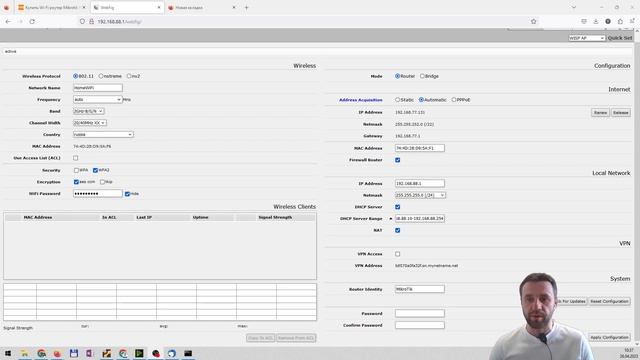Viewport: 640px width, 360px height.
Task: Open the black console window taskbar icon
Action: pos(188,353)
